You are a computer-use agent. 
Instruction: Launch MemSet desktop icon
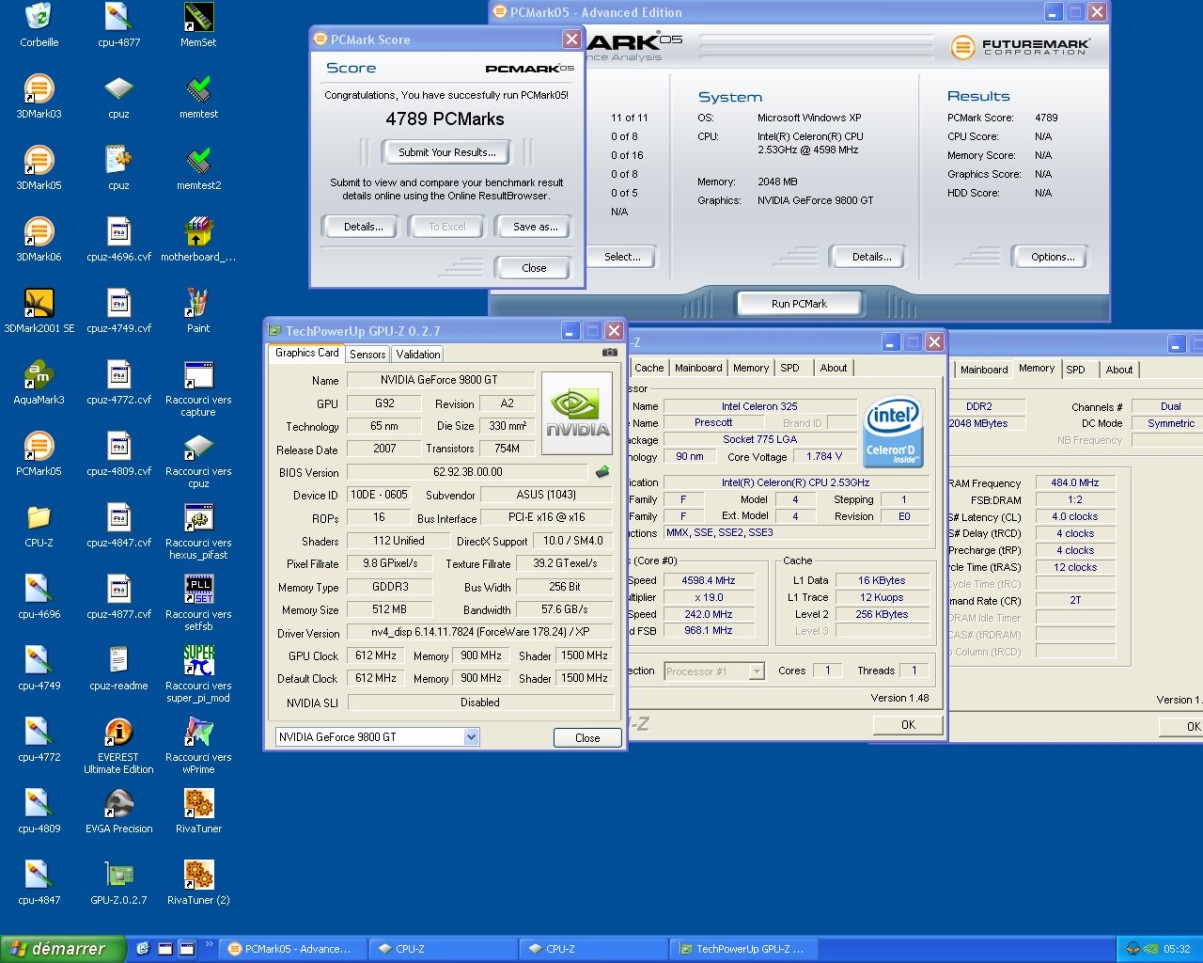pos(198,17)
